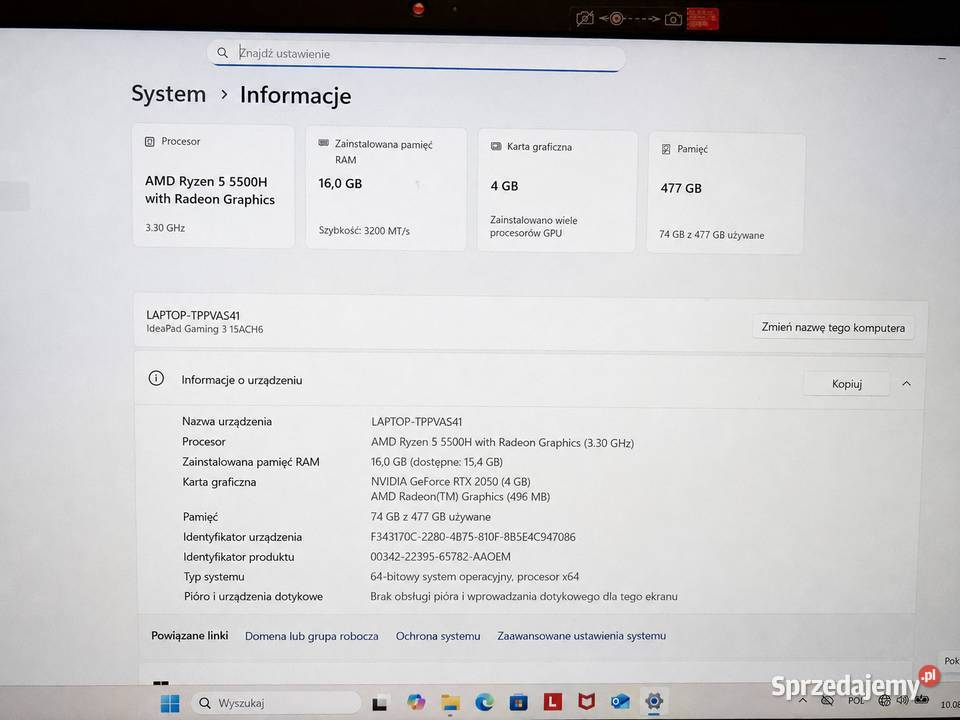Image resolution: width=960 pixels, height=720 pixels.
Task: Open Microsoft Store from taskbar
Action: point(518,702)
